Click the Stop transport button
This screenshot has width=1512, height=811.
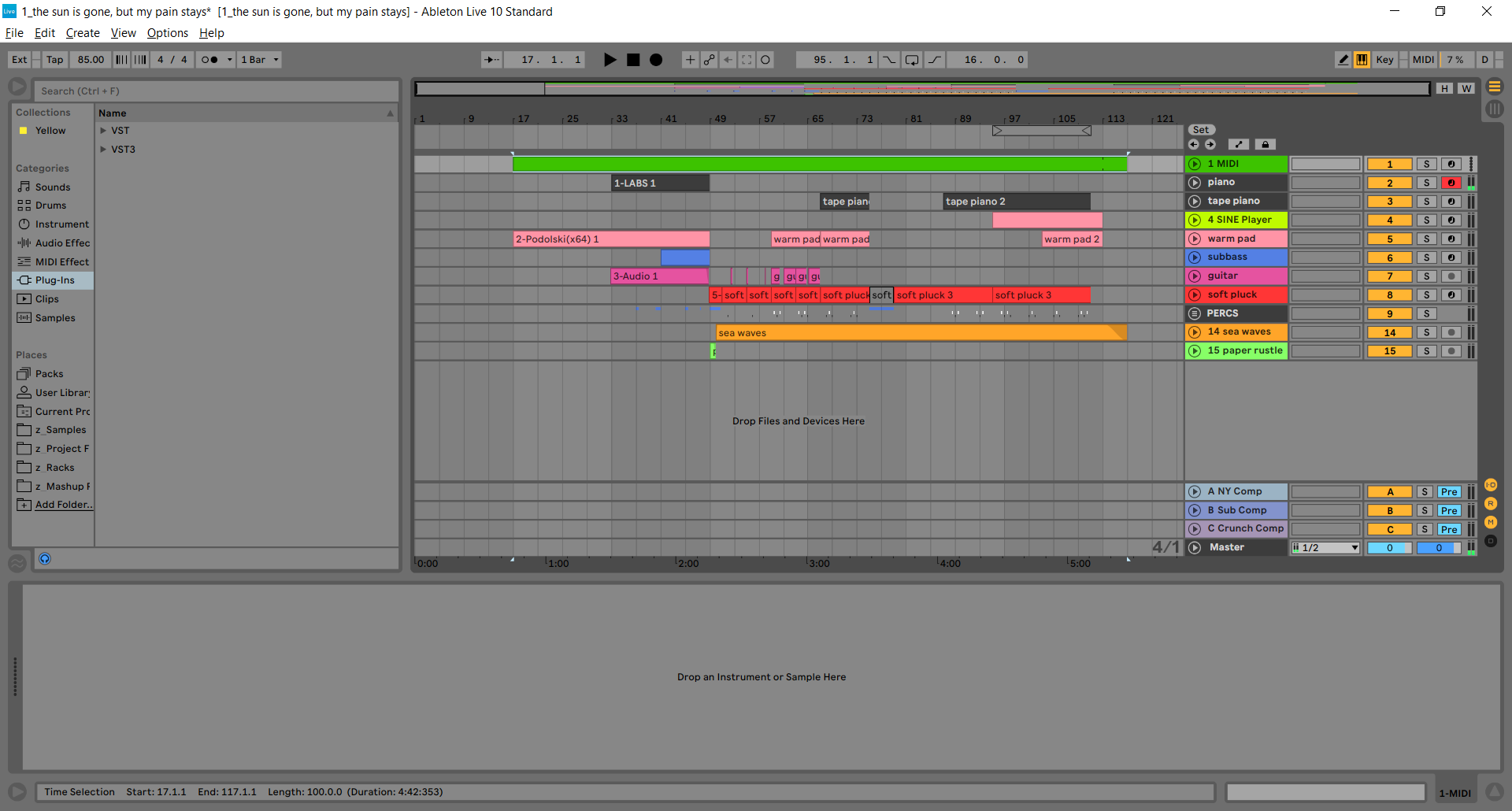tap(633, 60)
